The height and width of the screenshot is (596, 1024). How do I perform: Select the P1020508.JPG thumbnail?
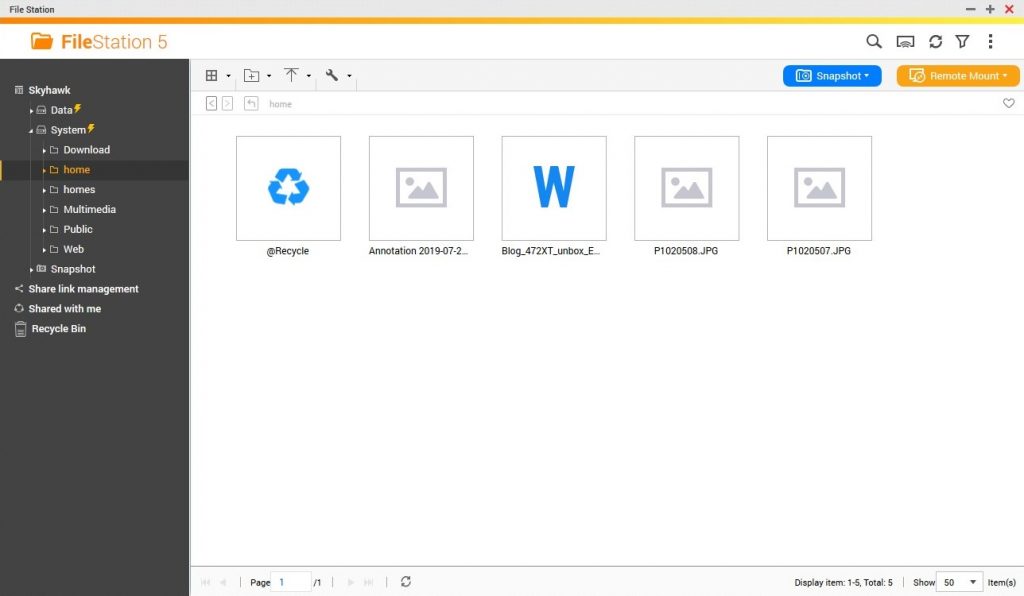point(686,188)
